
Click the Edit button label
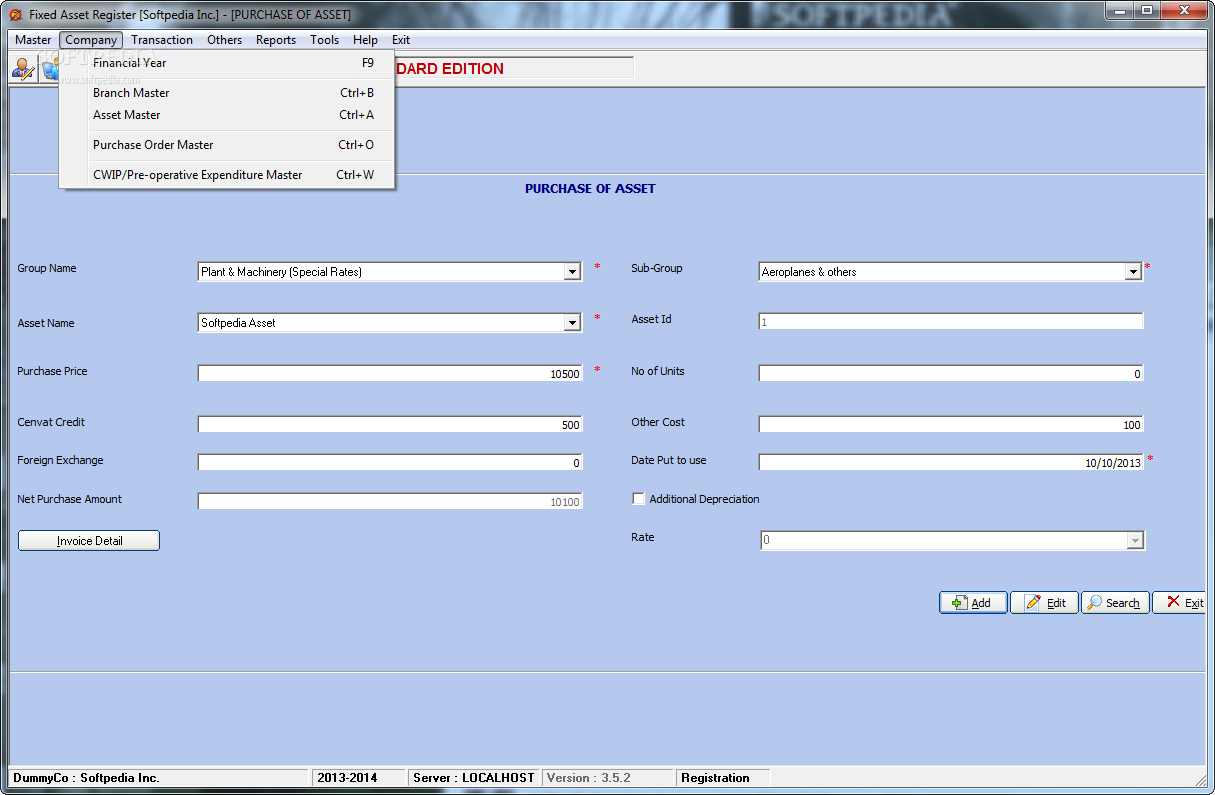click(x=1056, y=603)
